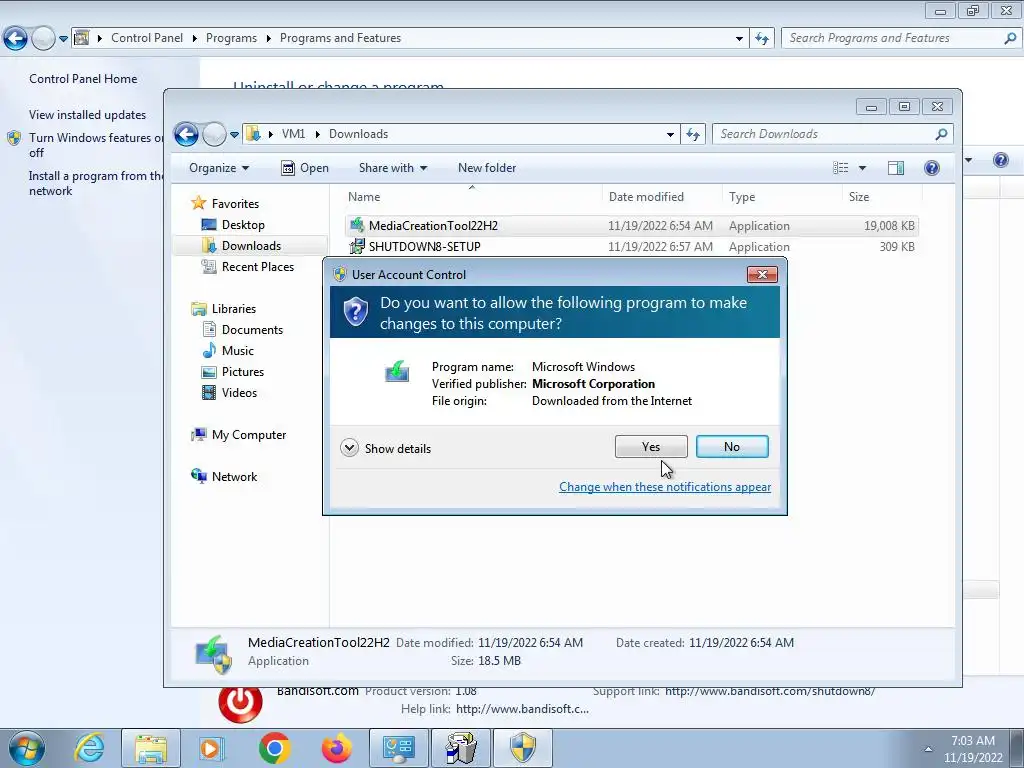Viewport: 1024px width, 768px height.
Task: Select Downloads in navigation pane
Action: 251,246
